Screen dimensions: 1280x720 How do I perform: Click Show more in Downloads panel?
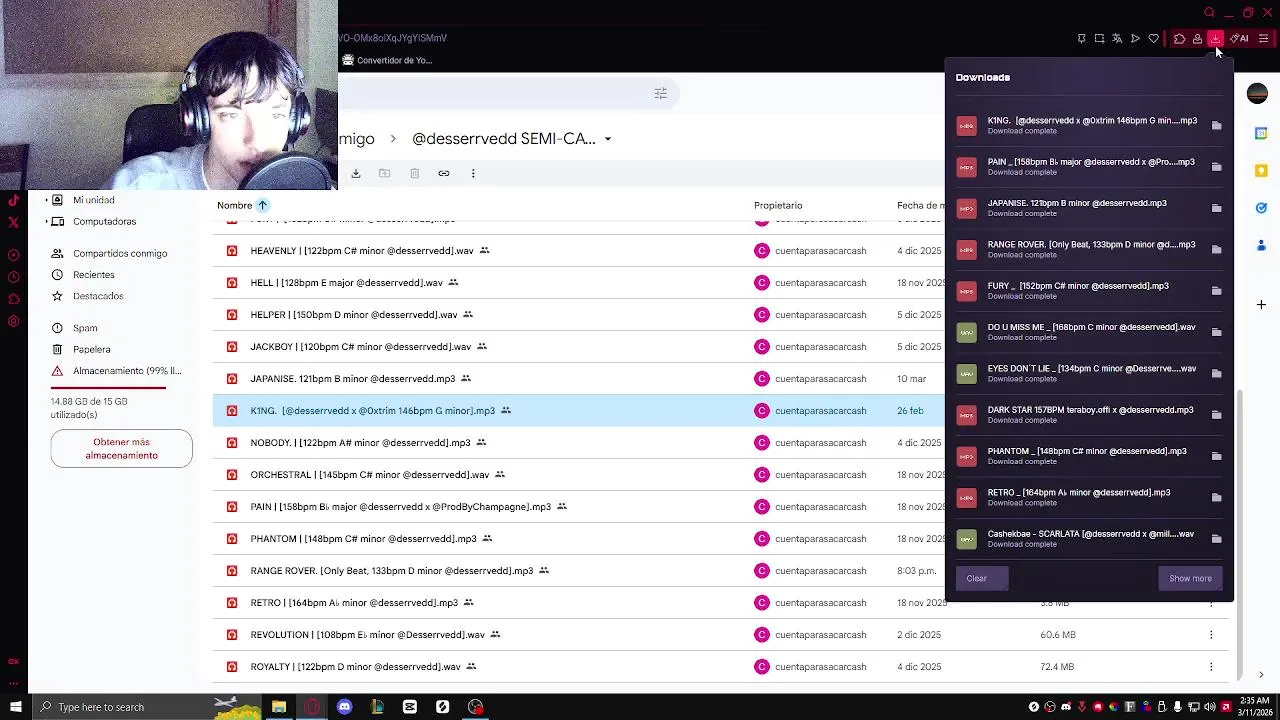1190,578
